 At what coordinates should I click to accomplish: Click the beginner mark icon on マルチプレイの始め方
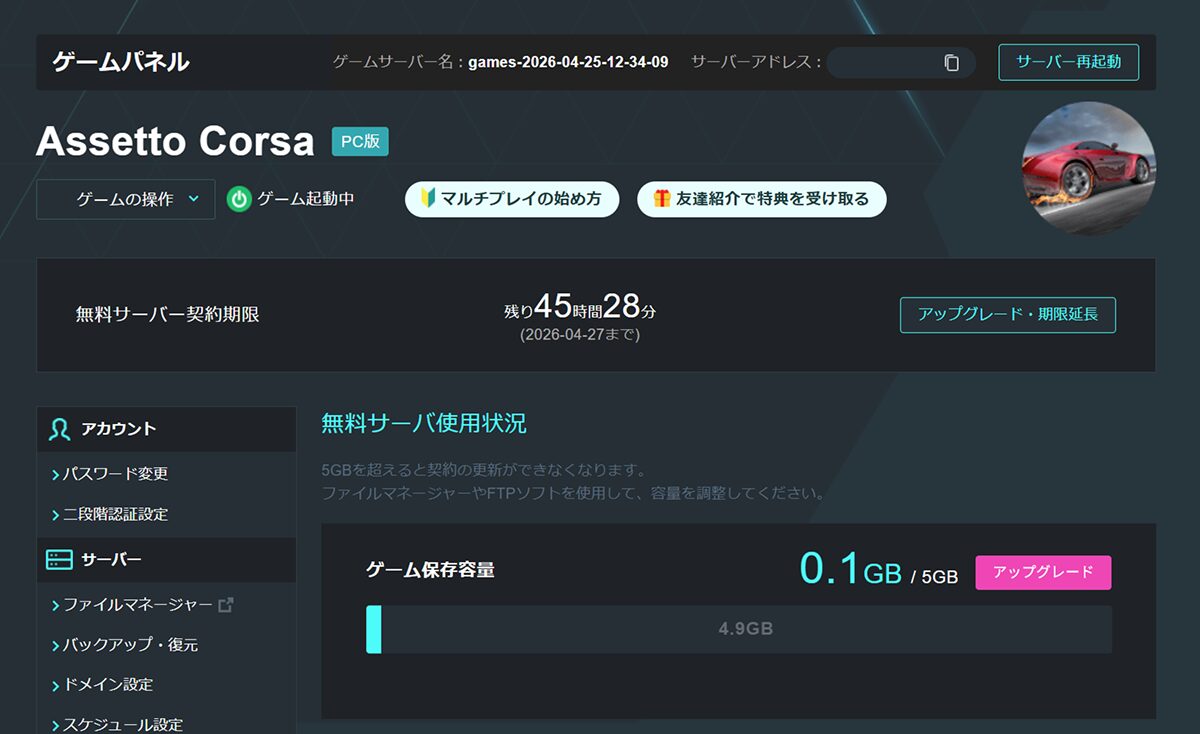(427, 199)
